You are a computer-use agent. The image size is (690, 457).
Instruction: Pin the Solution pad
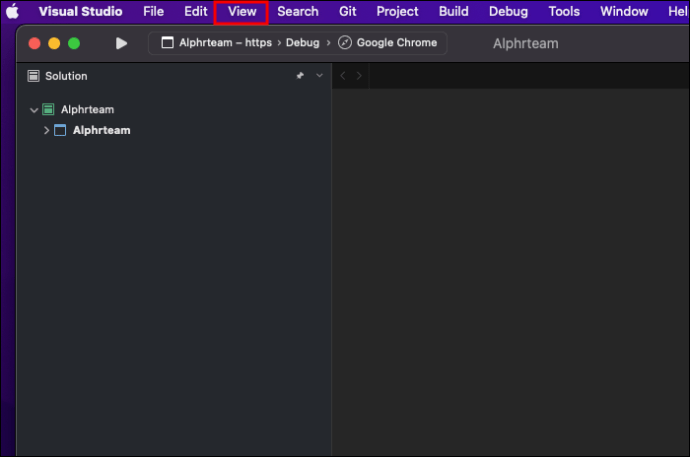pyautogui.click(x=300, y=76)
